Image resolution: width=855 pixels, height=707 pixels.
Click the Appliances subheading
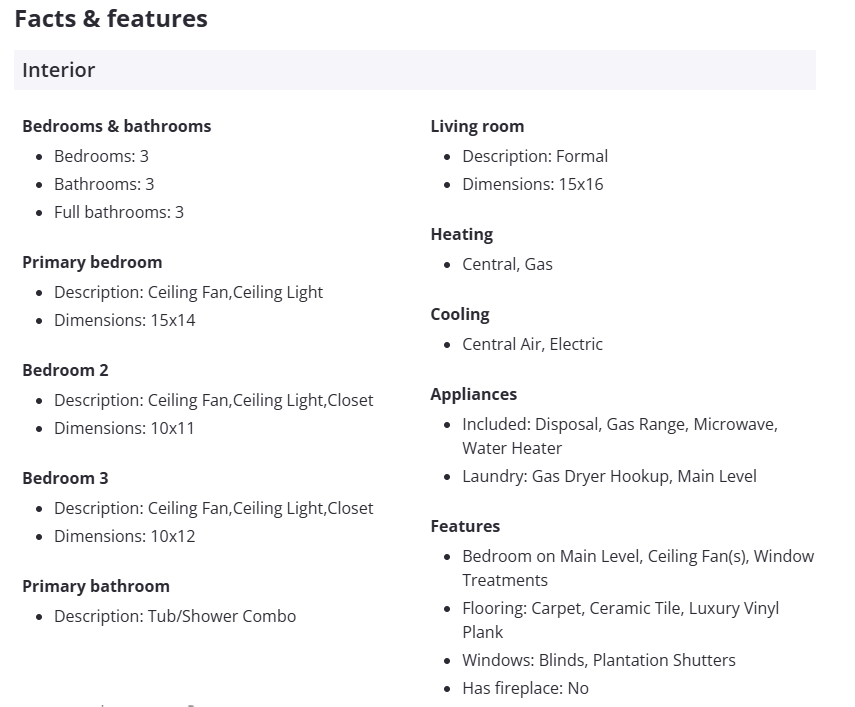coord(474,394)
